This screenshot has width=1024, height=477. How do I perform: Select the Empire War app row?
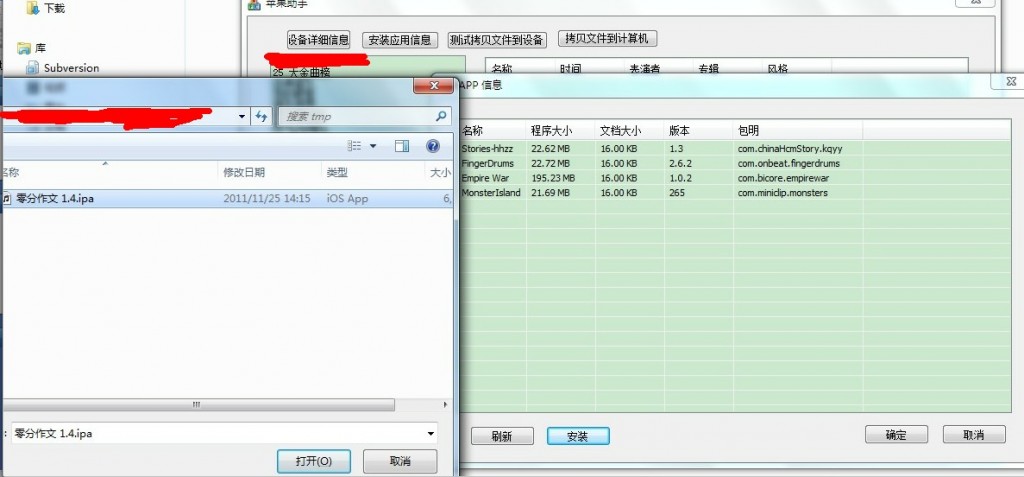click(735, 178)
